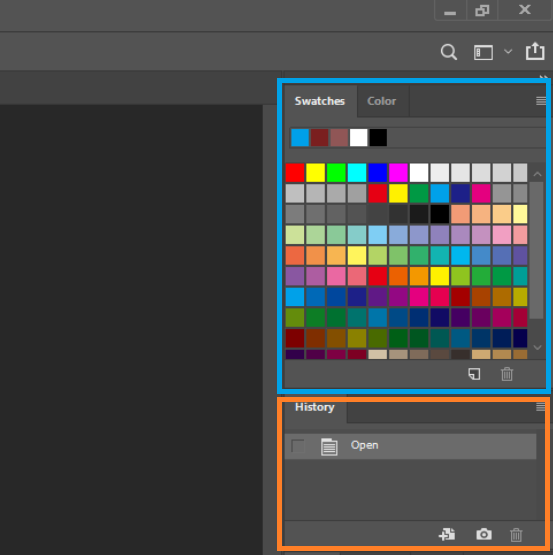Choose the recent white swatch
Viewport: 553px width, 555px height.
[359, 137]
